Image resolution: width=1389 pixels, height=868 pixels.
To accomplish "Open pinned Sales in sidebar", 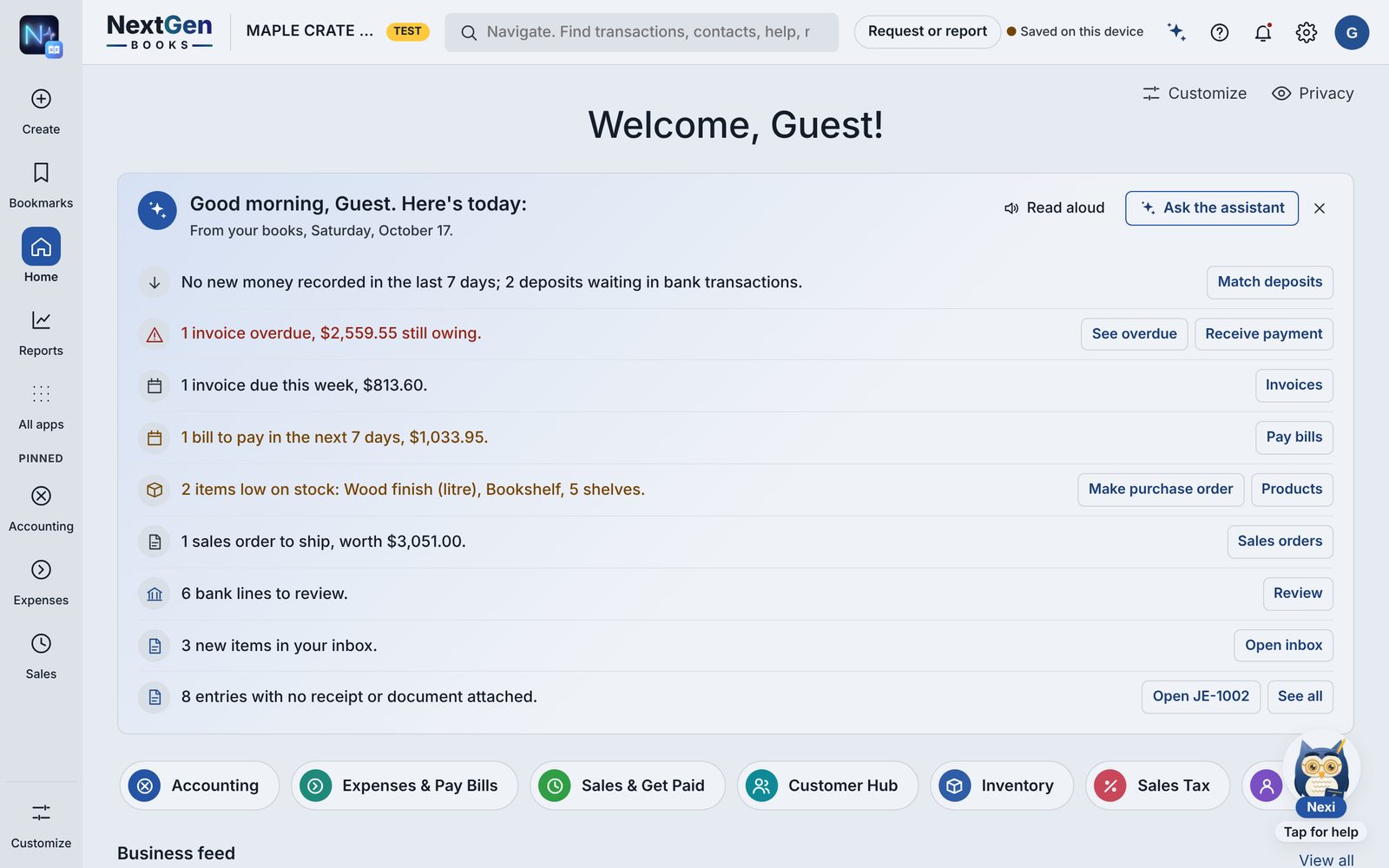I will 41,656.
